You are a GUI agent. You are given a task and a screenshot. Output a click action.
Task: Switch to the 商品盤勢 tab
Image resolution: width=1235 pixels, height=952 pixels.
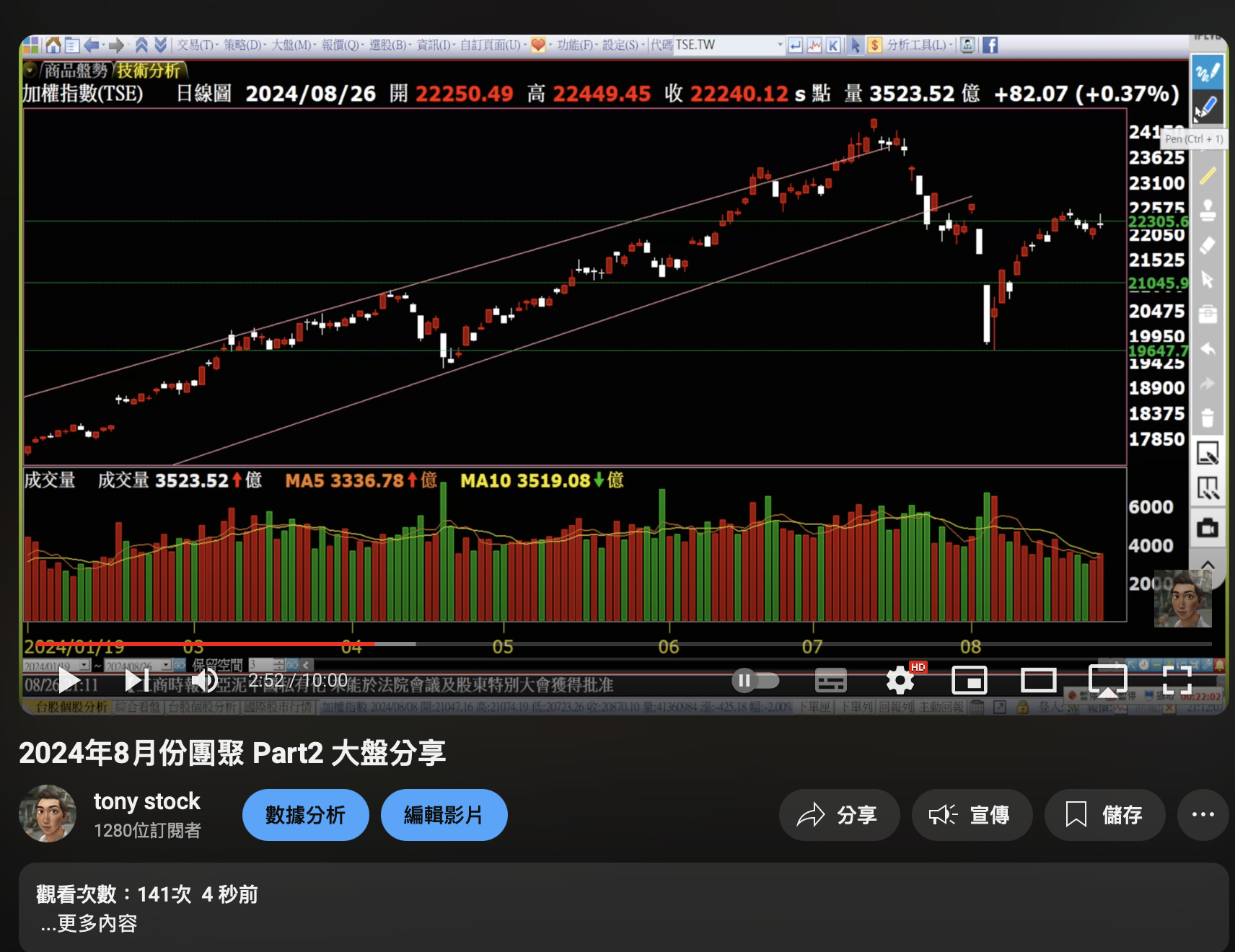click(x=76, y=71)
